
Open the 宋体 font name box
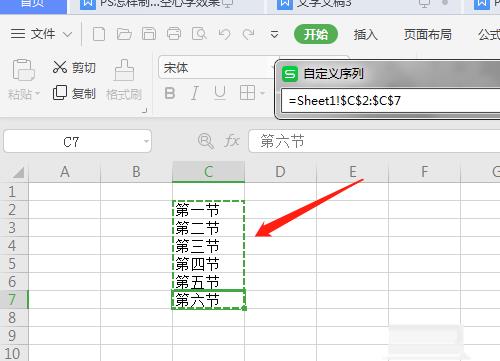[x=217, y=68]
